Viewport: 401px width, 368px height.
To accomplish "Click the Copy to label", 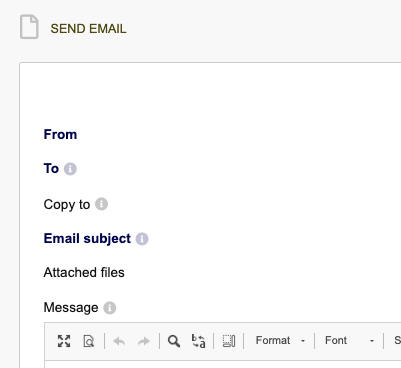I will coord(67,205).
